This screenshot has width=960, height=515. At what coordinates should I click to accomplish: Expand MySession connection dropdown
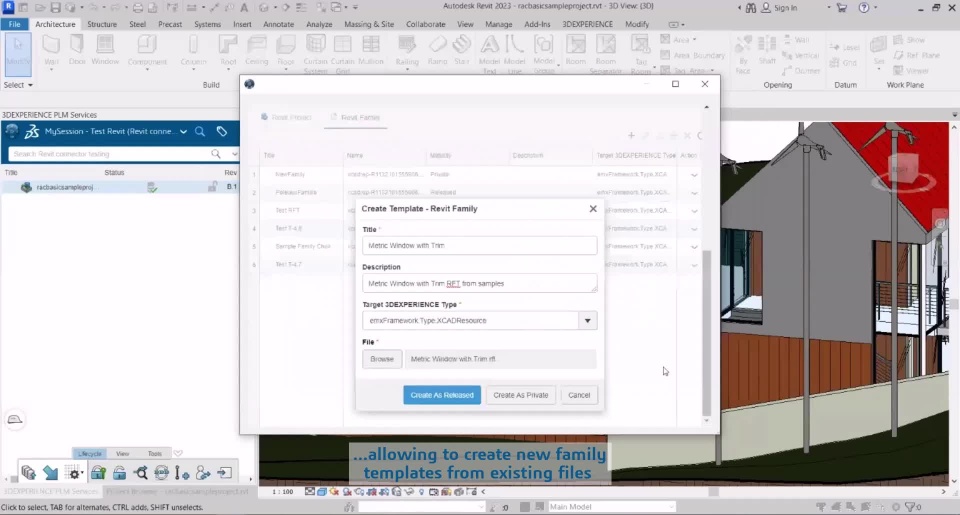[x=183, y=131]
